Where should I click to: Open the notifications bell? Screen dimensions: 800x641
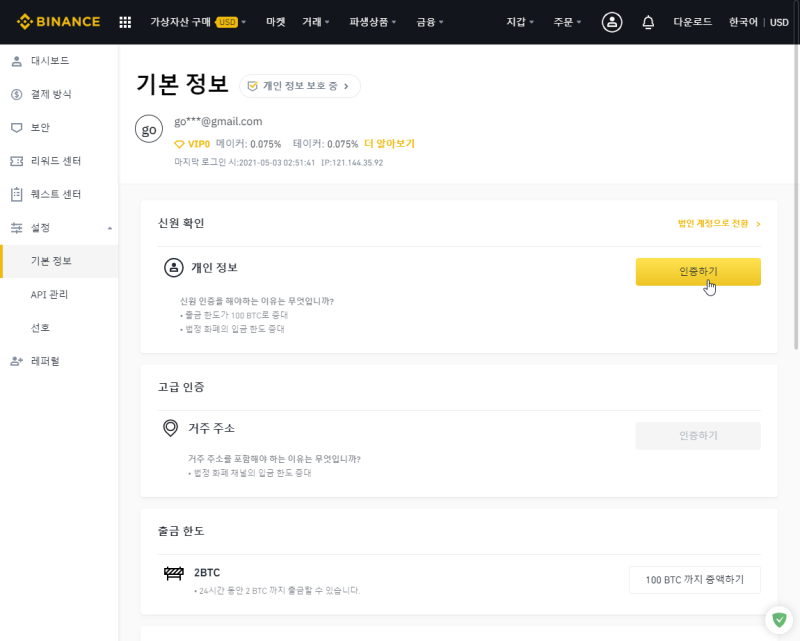648,22
